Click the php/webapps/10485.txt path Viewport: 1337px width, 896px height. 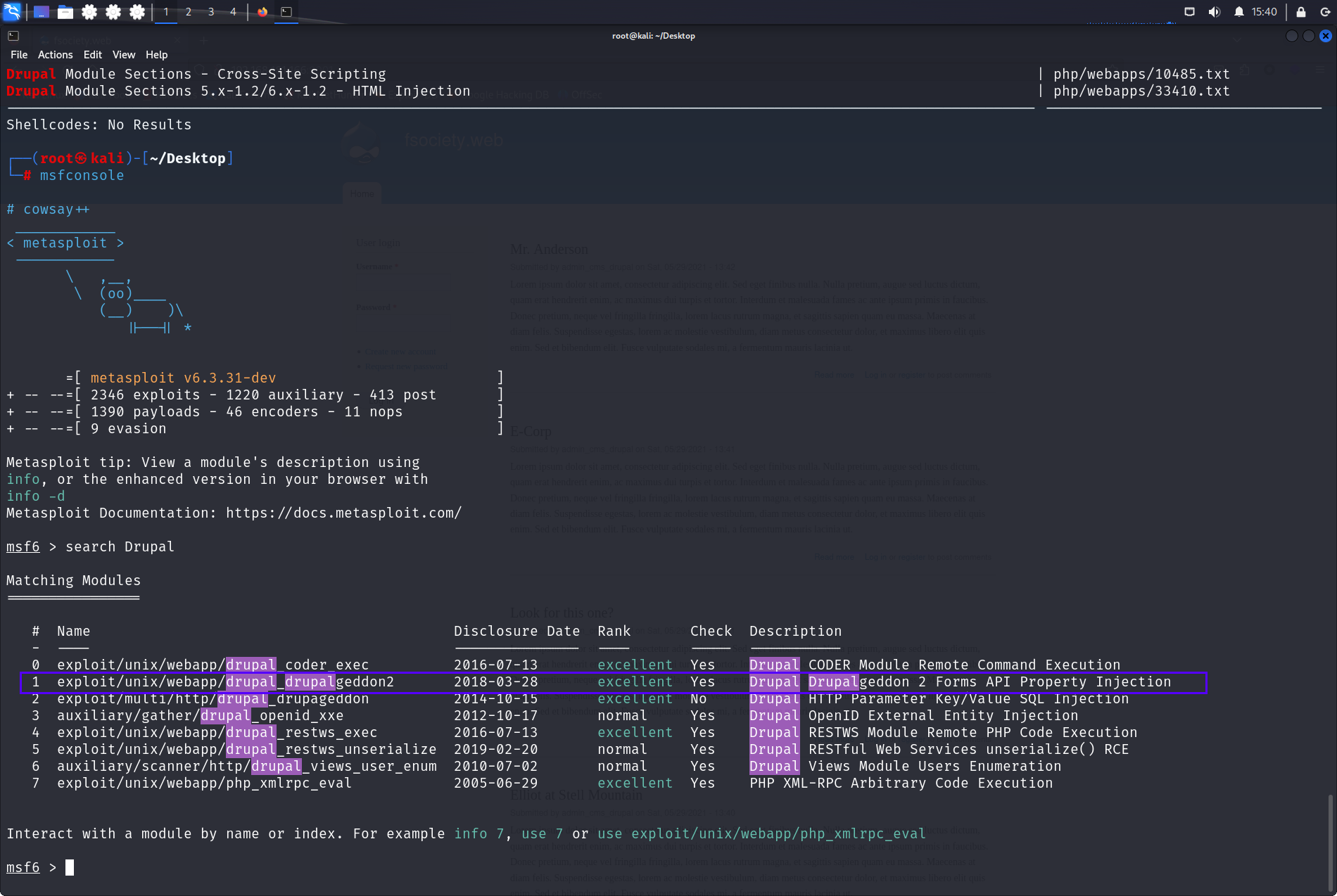1141,74
